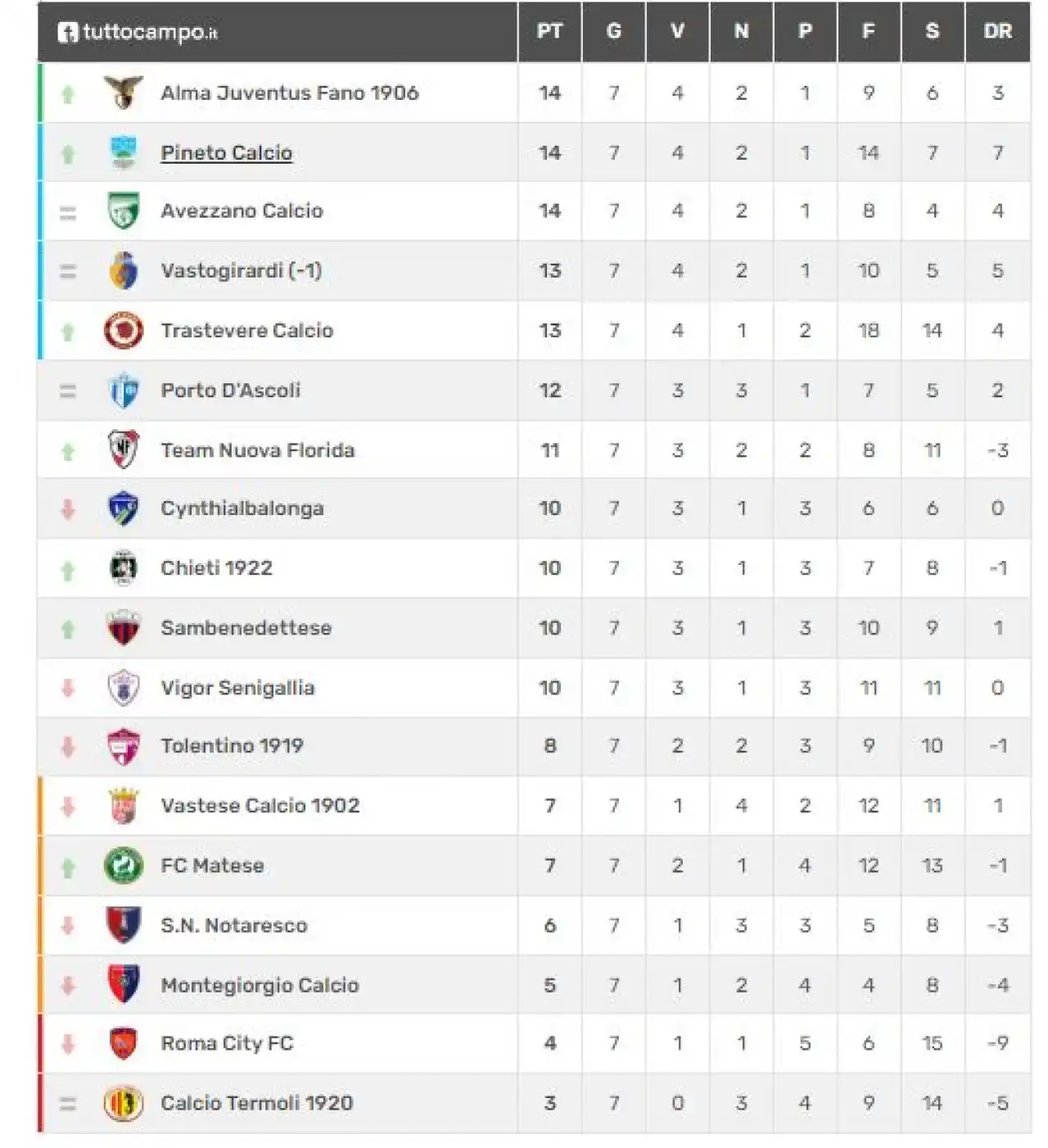Click the Pineto Calcio team crest

pyautogui.click(x=124, y=152)
